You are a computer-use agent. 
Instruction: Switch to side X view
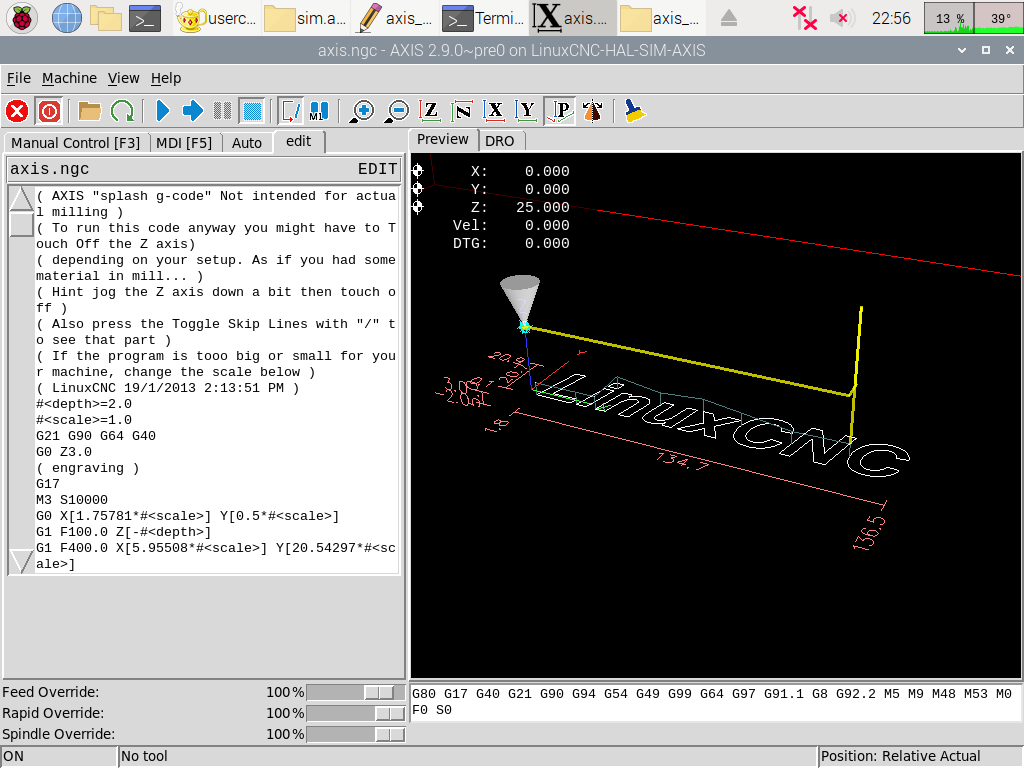click(494, 111)
